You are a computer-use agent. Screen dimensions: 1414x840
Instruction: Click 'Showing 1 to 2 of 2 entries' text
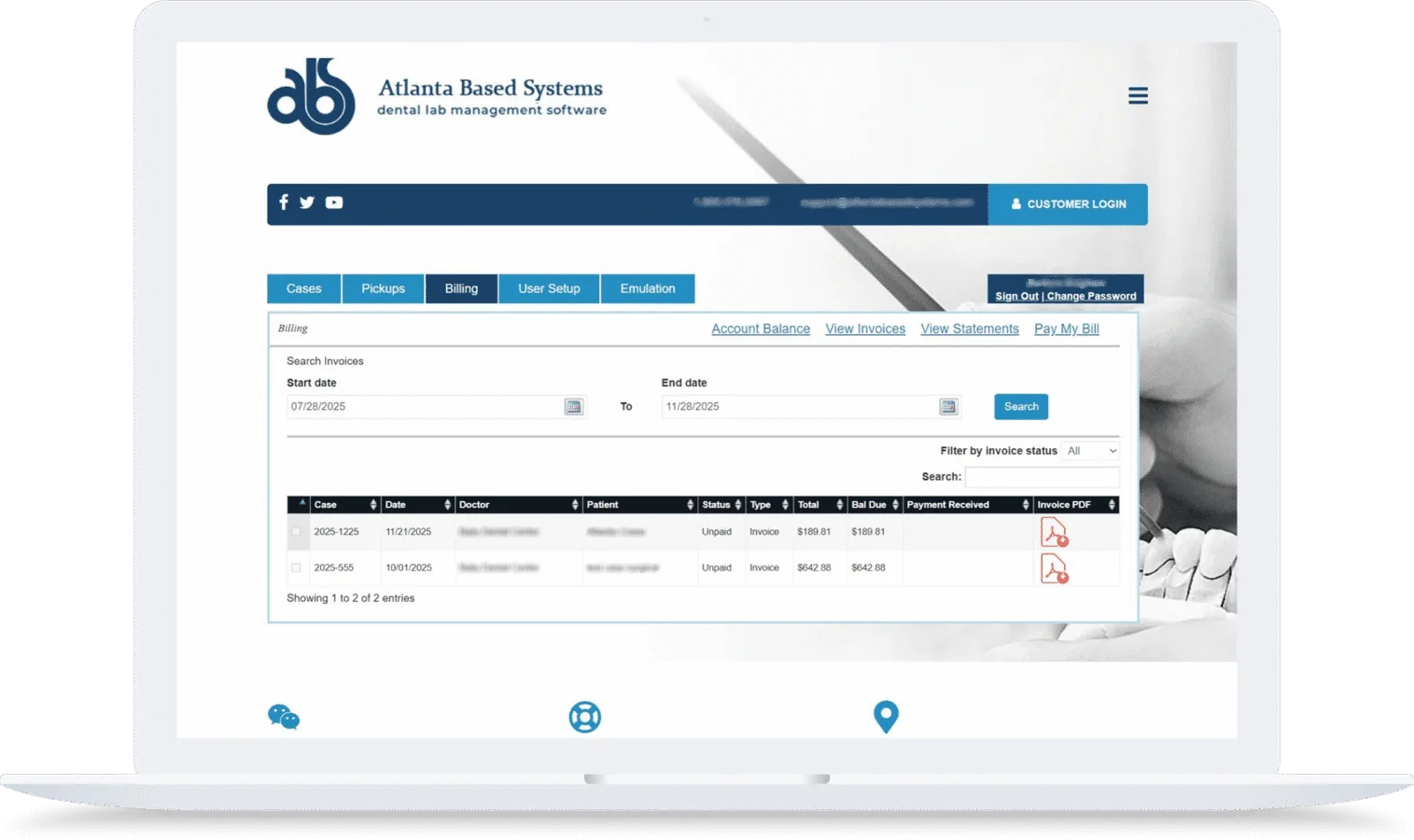pos(350,598)
